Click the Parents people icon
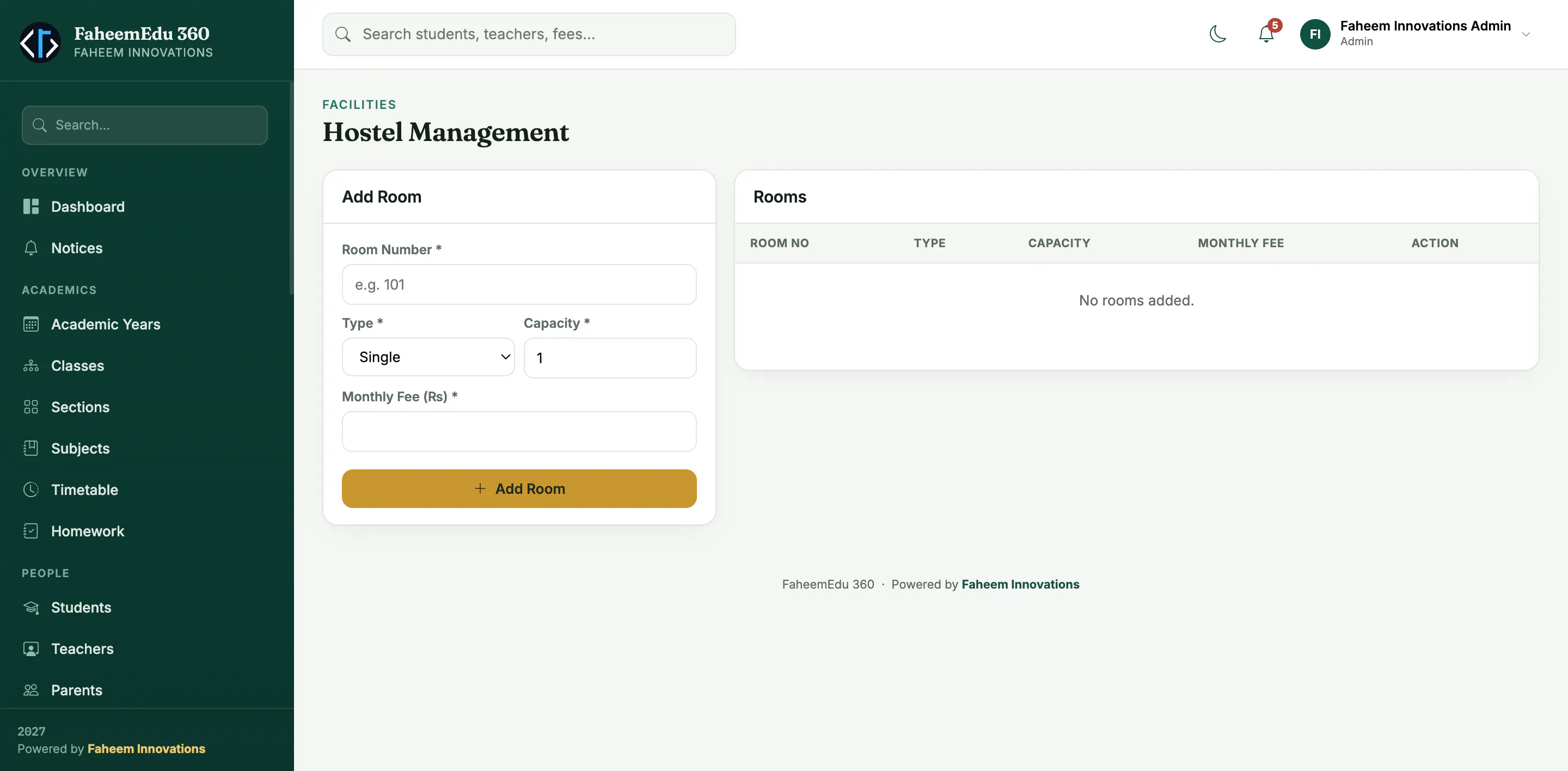 click(31, 690)
